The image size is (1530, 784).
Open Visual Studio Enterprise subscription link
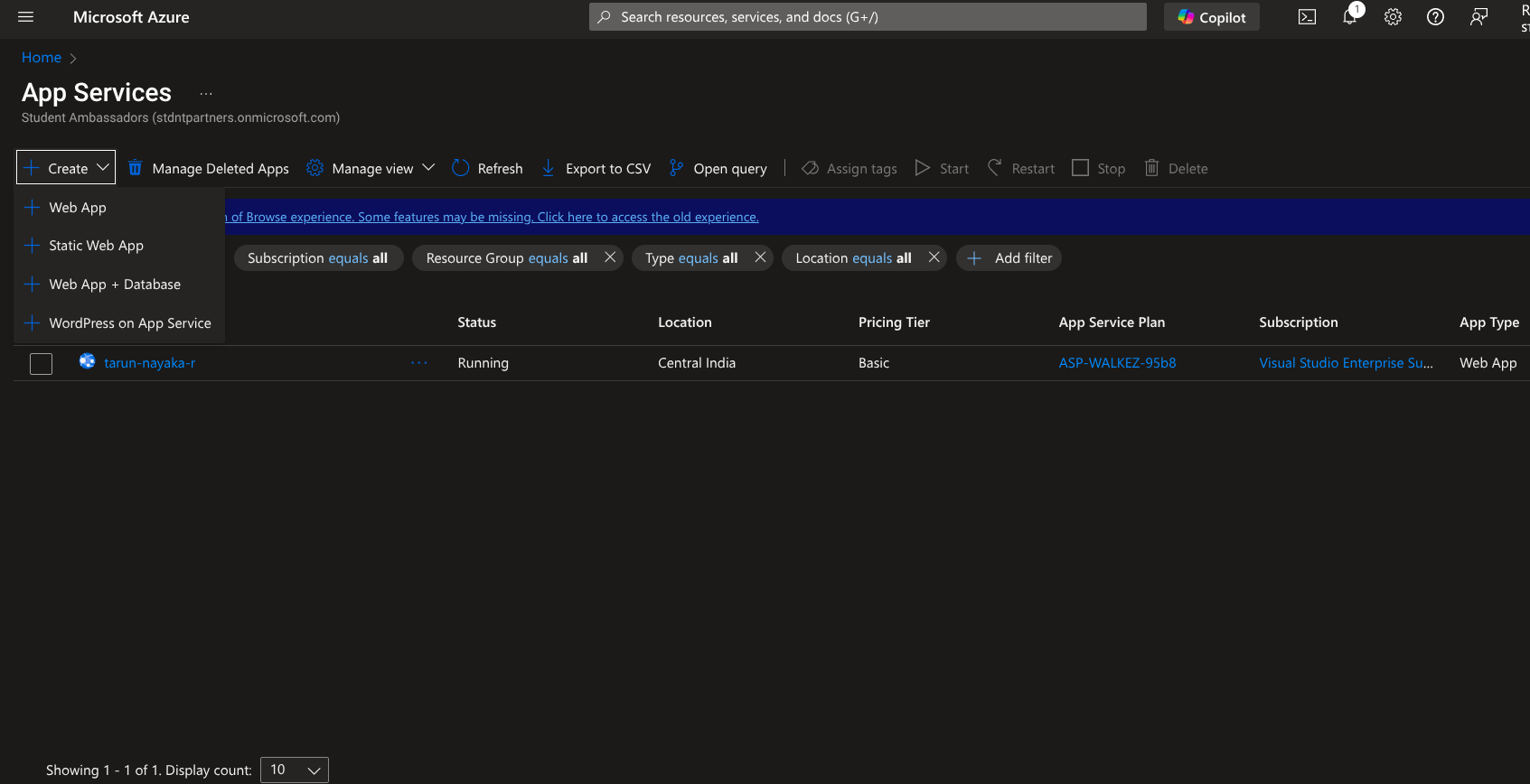click(1347, 363)
